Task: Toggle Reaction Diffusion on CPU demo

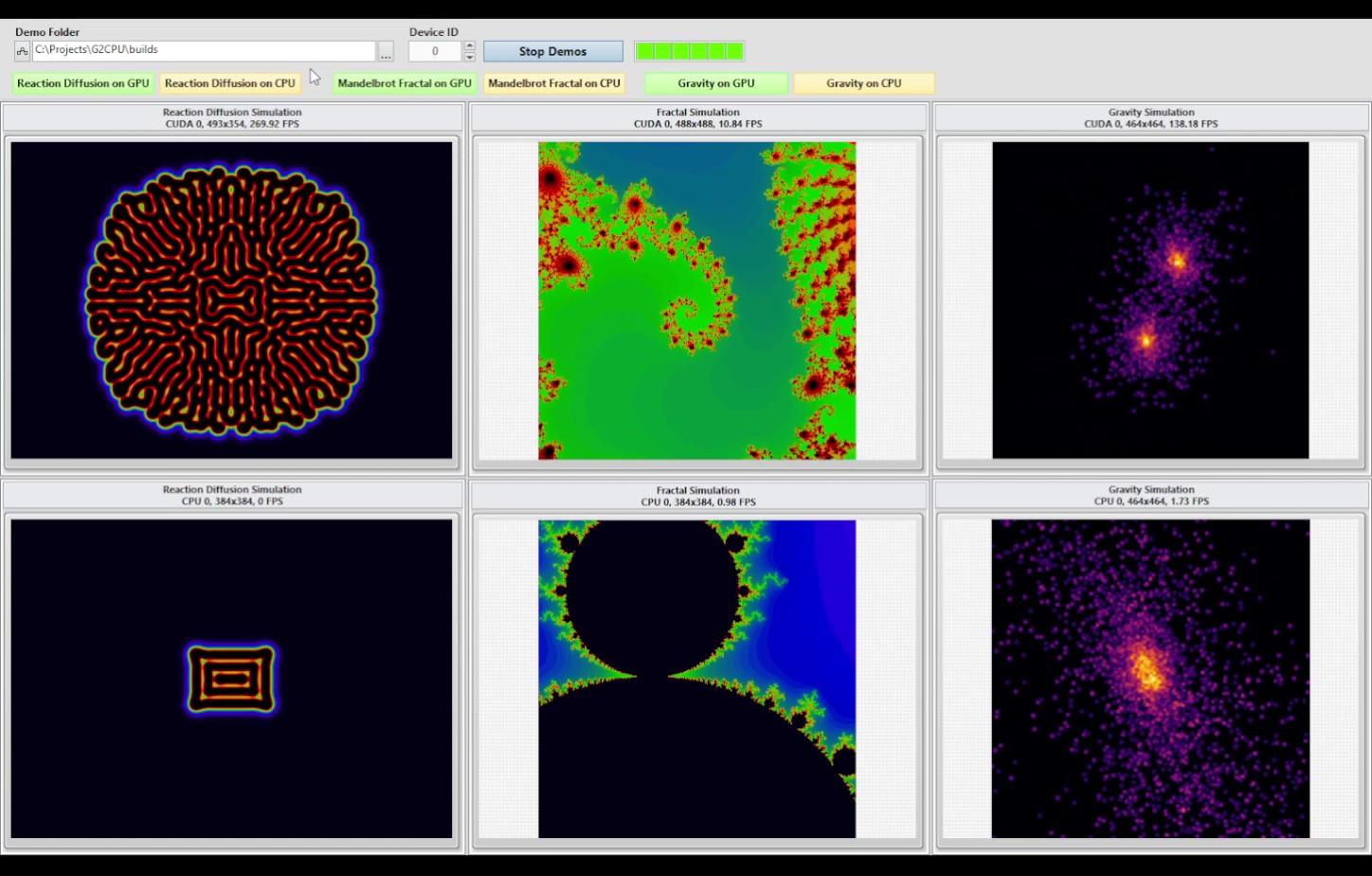Action: [230, 83]
